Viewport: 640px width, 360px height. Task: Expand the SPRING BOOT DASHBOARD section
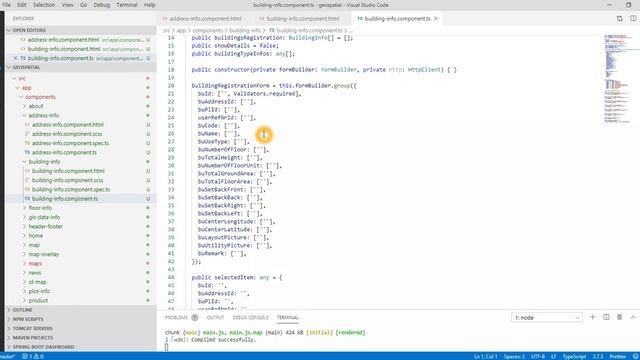click(9, 347)
